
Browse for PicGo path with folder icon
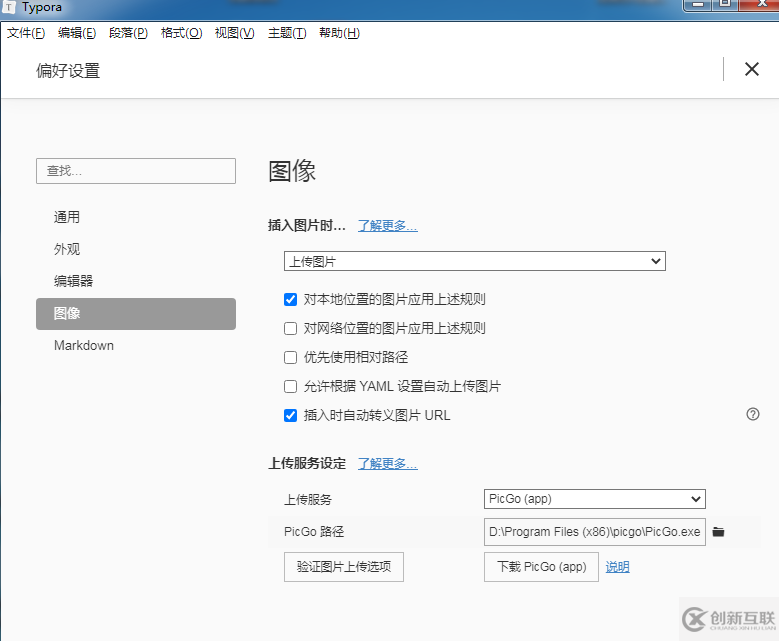718,532
